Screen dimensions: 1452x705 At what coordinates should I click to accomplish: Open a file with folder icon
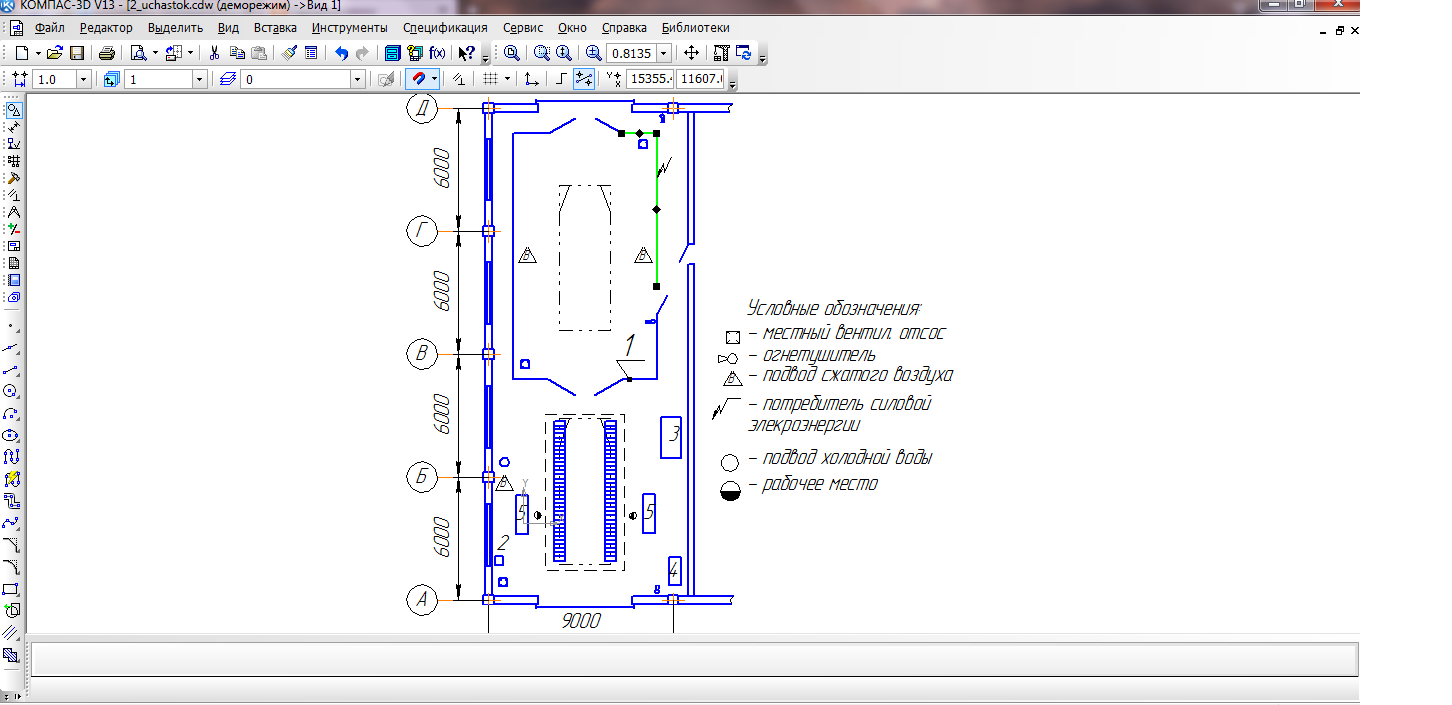pyautogui.click(x=54, y=53)
